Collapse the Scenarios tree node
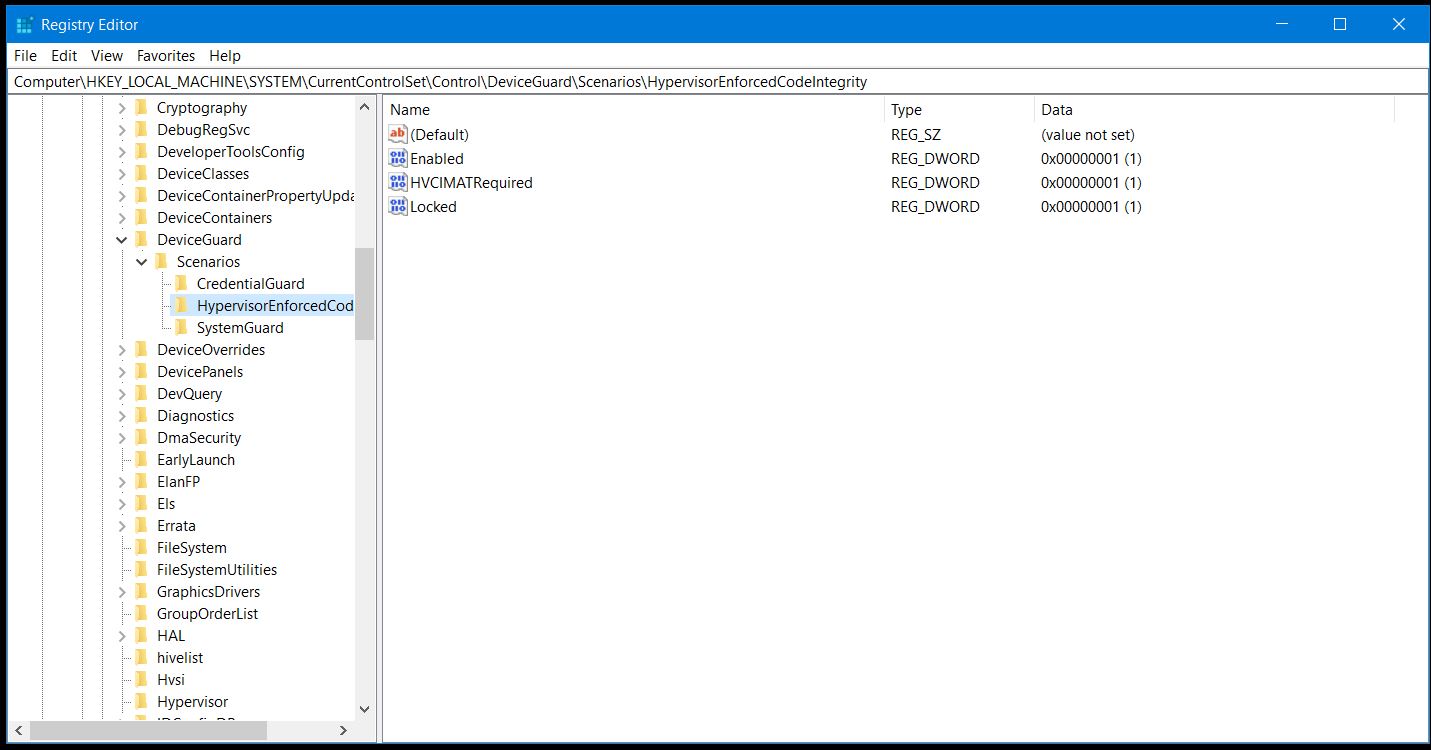 [x=142, y=262]
